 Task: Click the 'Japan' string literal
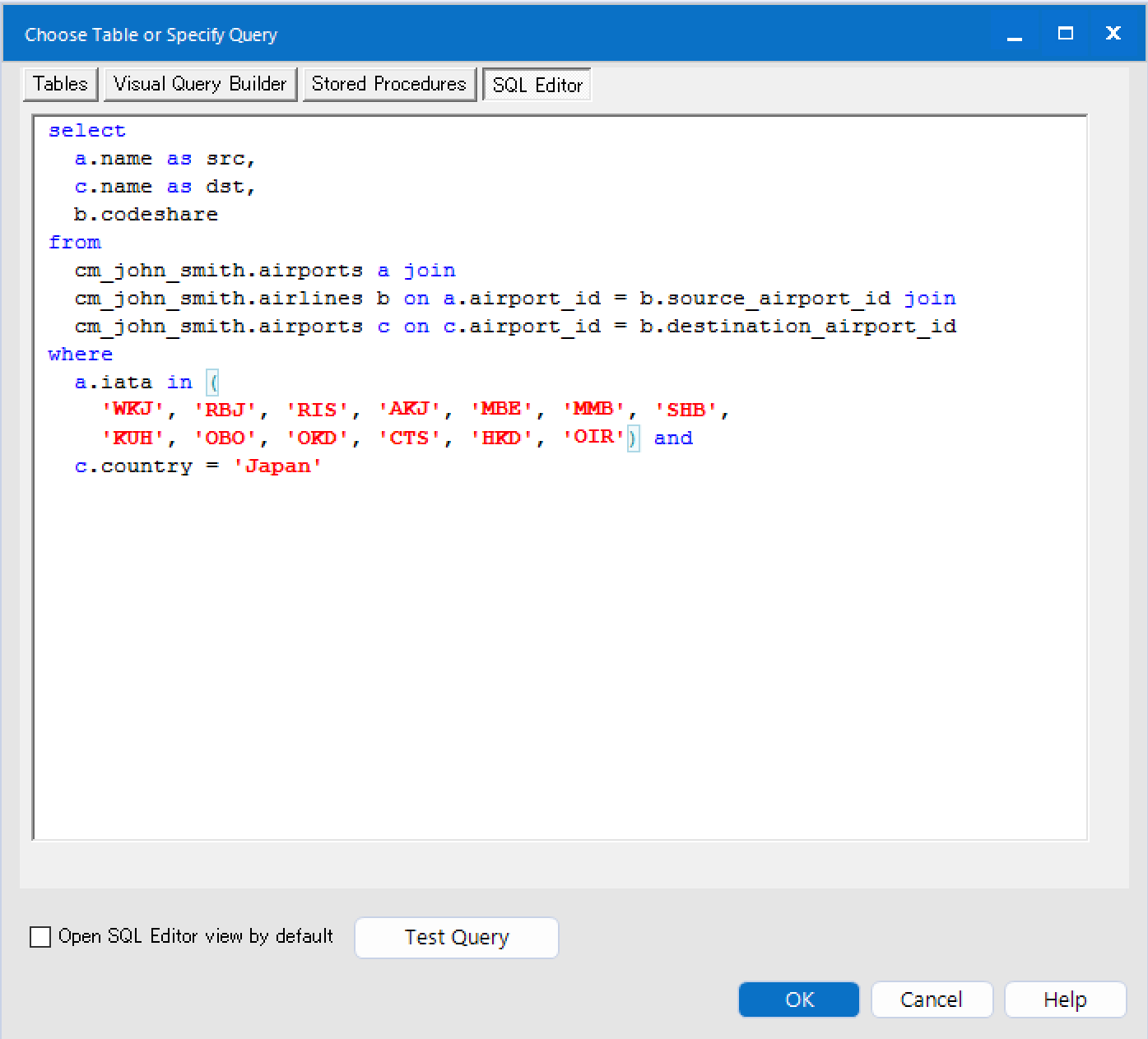click(x=278, y=466)
